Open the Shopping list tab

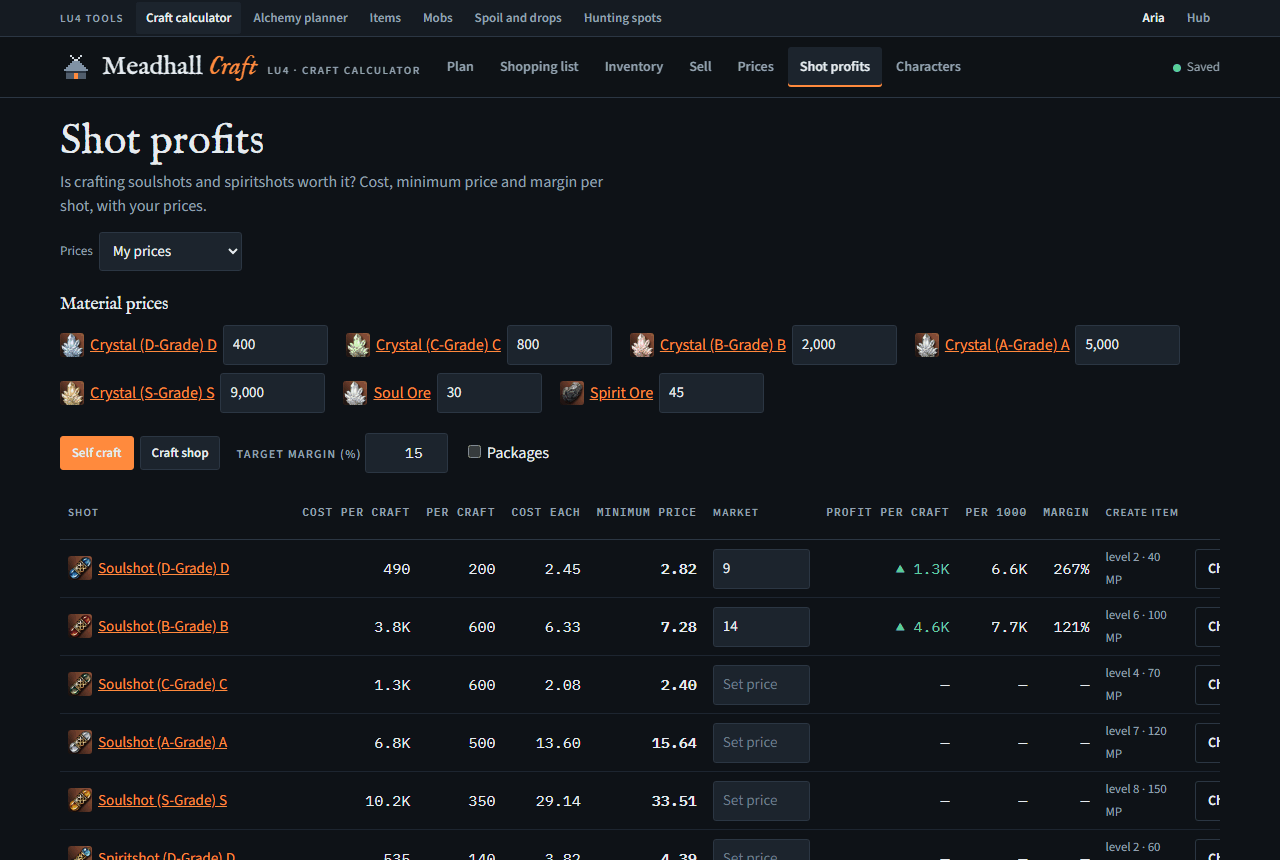[539, 67]
